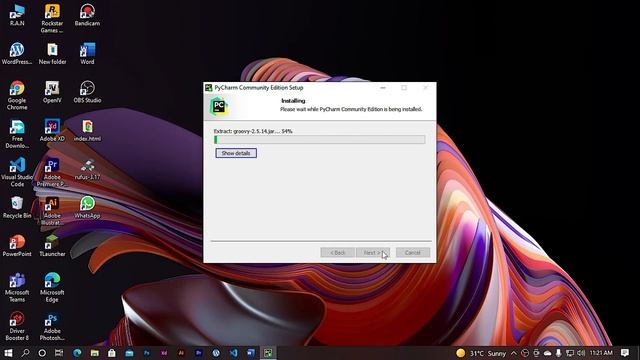Click the Show details button
The width and height of the screenshot is (640, 360).
click(x=236, y=153)
